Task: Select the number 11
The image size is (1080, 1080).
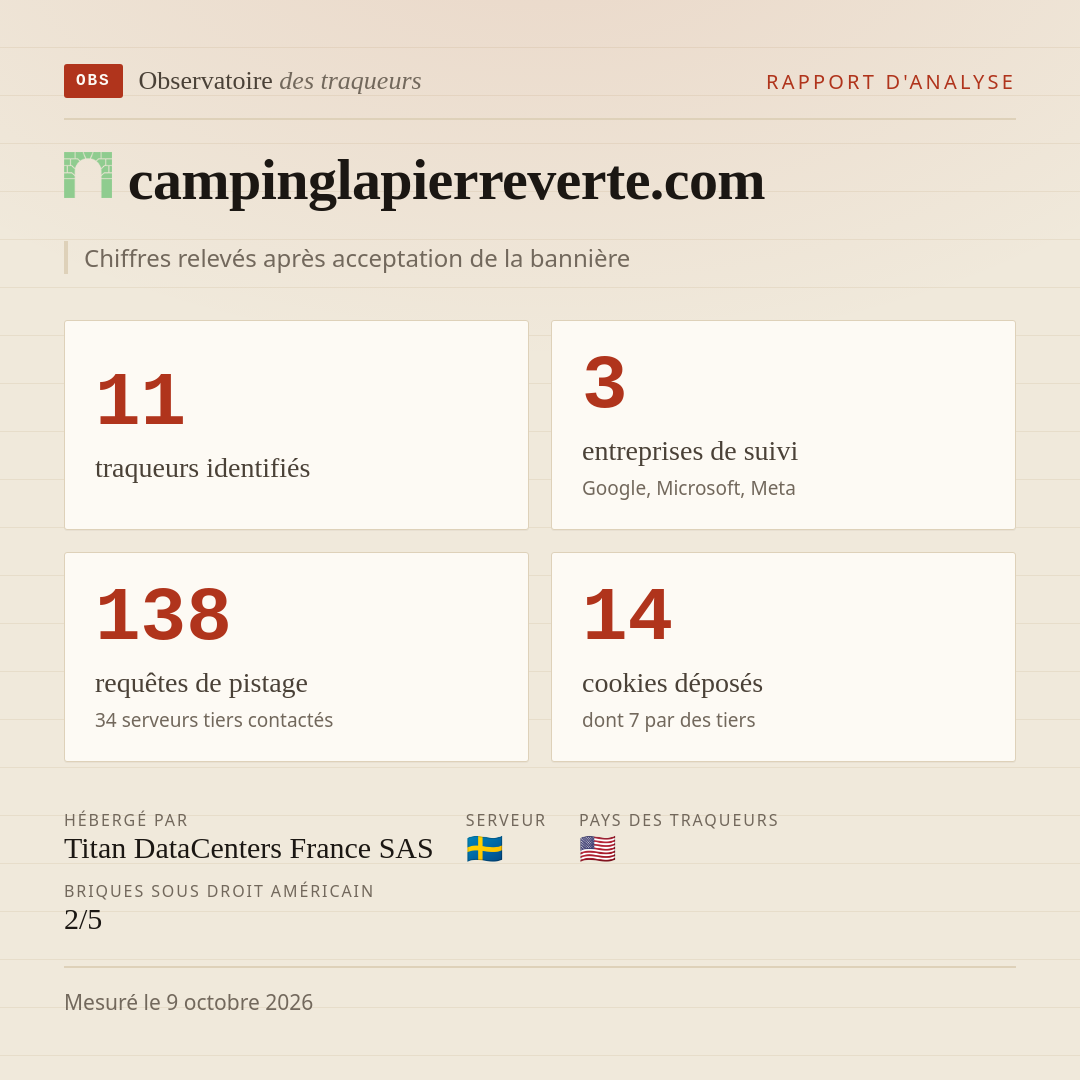Action: 141,400
